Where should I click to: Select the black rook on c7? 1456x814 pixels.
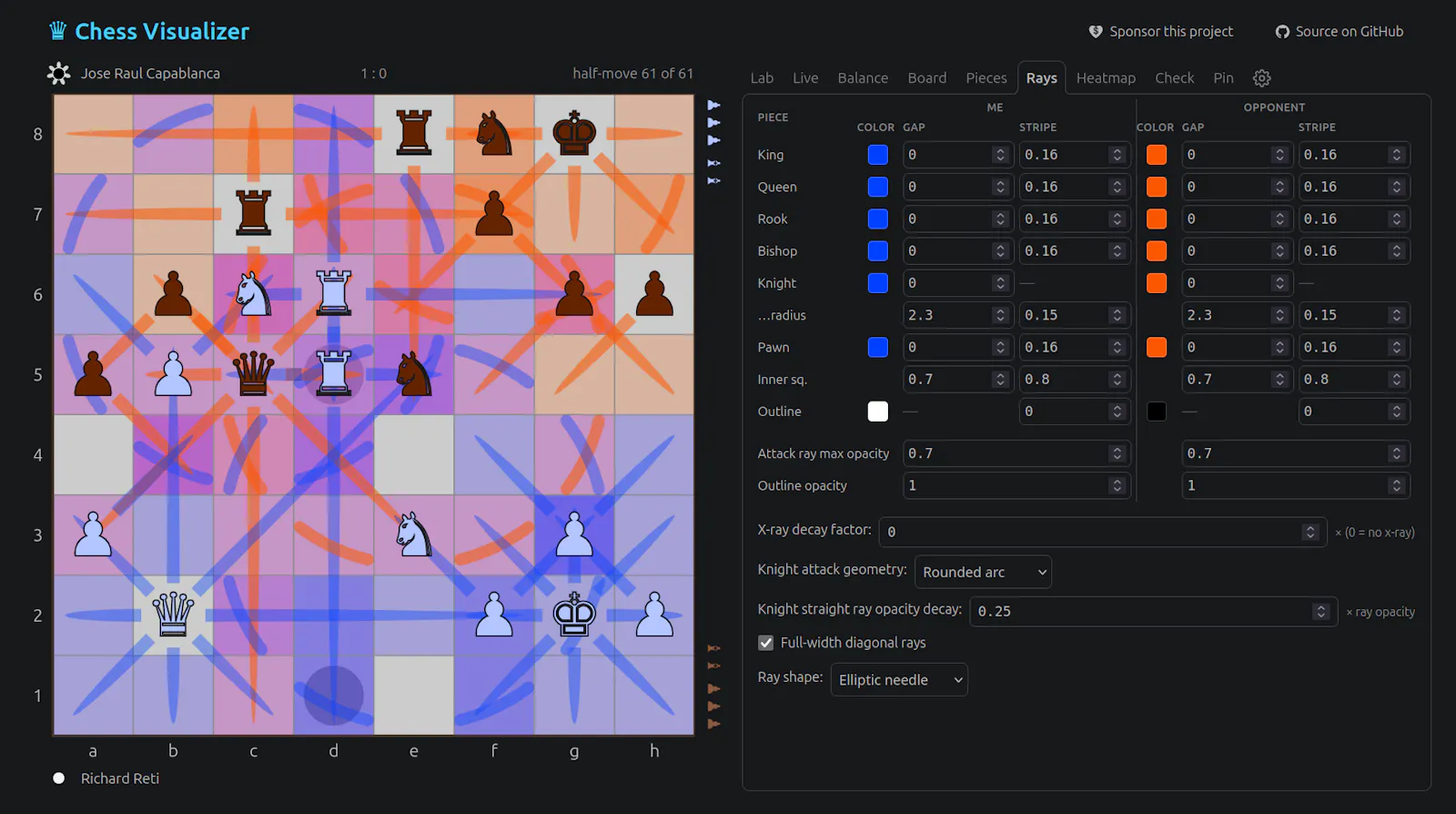[x=254, y=214]
